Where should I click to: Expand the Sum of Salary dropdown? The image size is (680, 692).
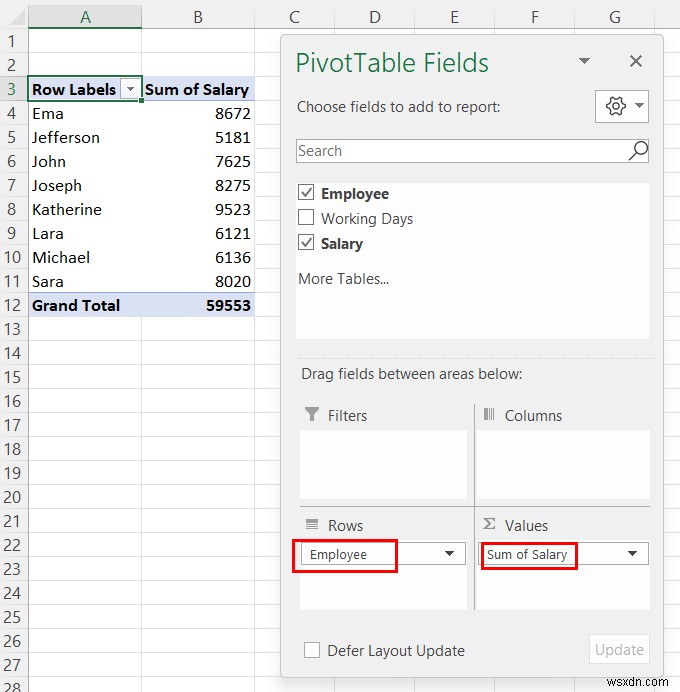tap(632, 554)
